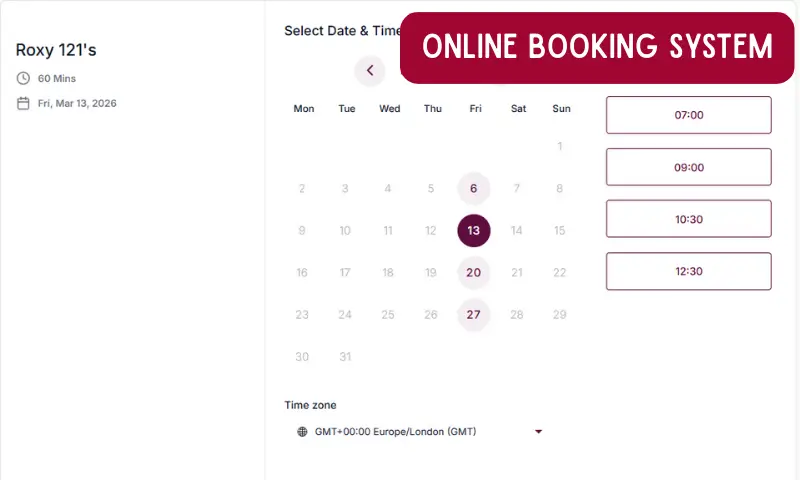The width and height of the screenshot is (800, 480).
Task: Pick the 12:30 time slot
Action: pos(688,271)
